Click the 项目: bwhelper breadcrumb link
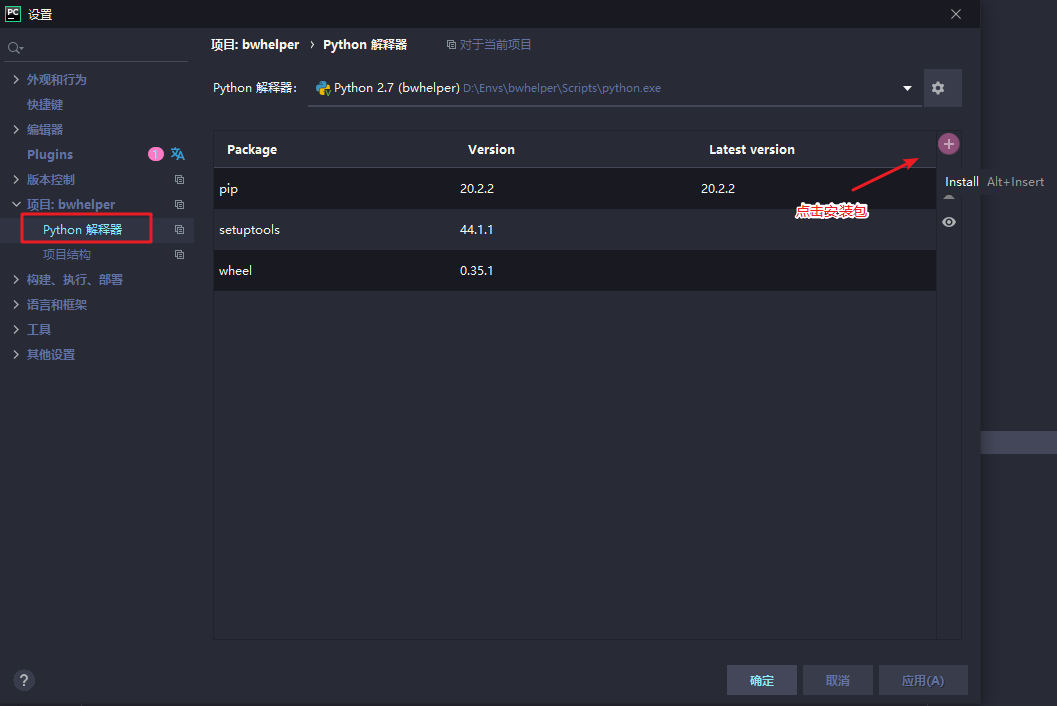1057x706 pixels. pyautogui.click(x=255, y=45)
